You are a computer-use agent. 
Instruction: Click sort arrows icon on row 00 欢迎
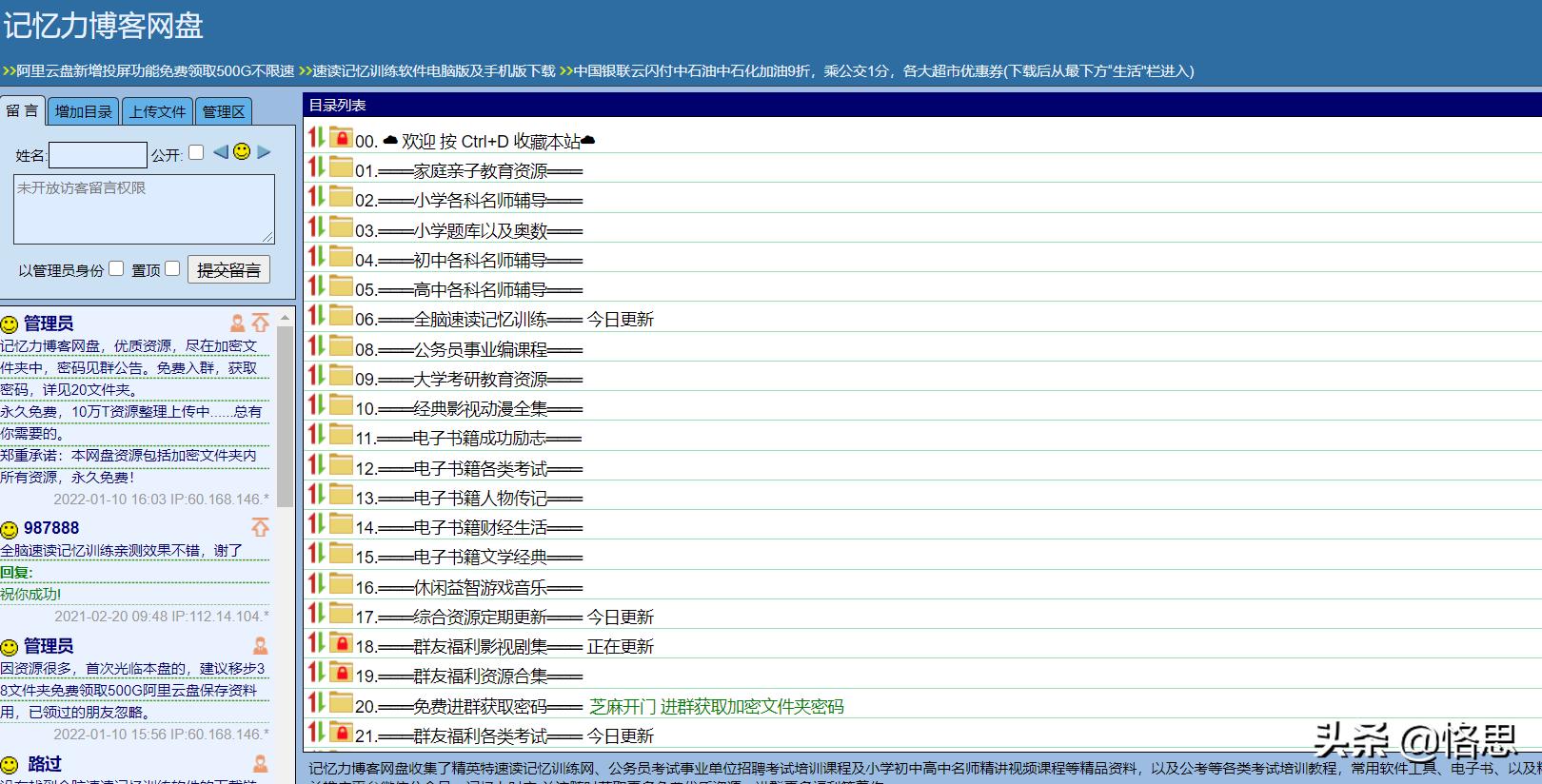click(x=317, y=138)
